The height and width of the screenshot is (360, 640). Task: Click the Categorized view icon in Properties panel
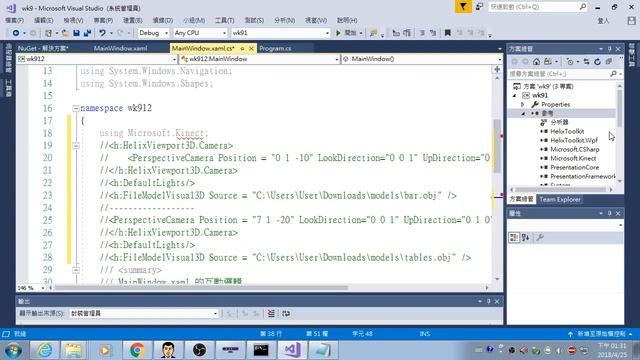click(514, 237)
